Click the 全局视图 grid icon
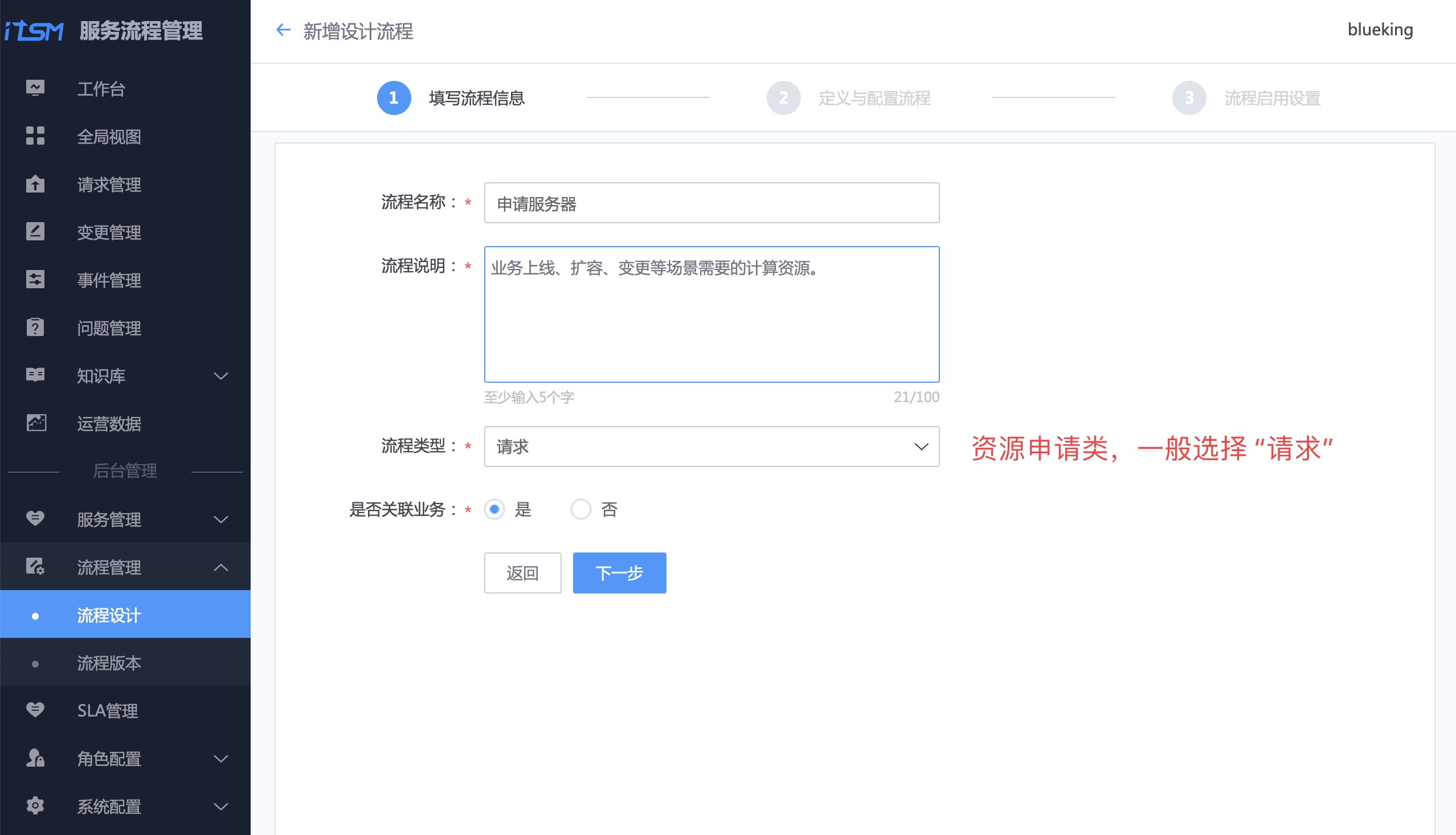This screenshot has height=835, width=1456. (x=35, y=136)
